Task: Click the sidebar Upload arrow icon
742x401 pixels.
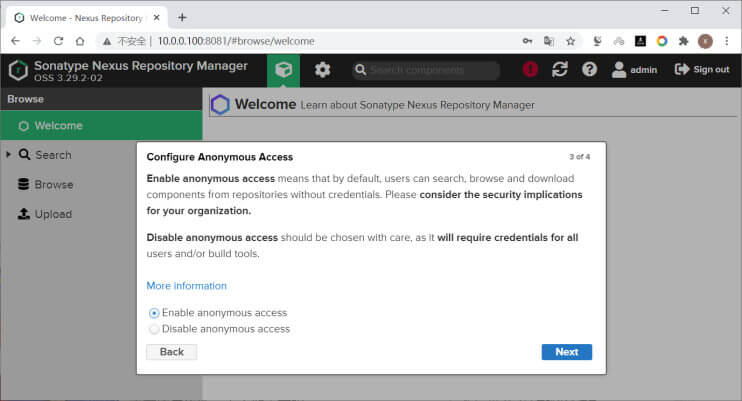Action: click(24, 214)
